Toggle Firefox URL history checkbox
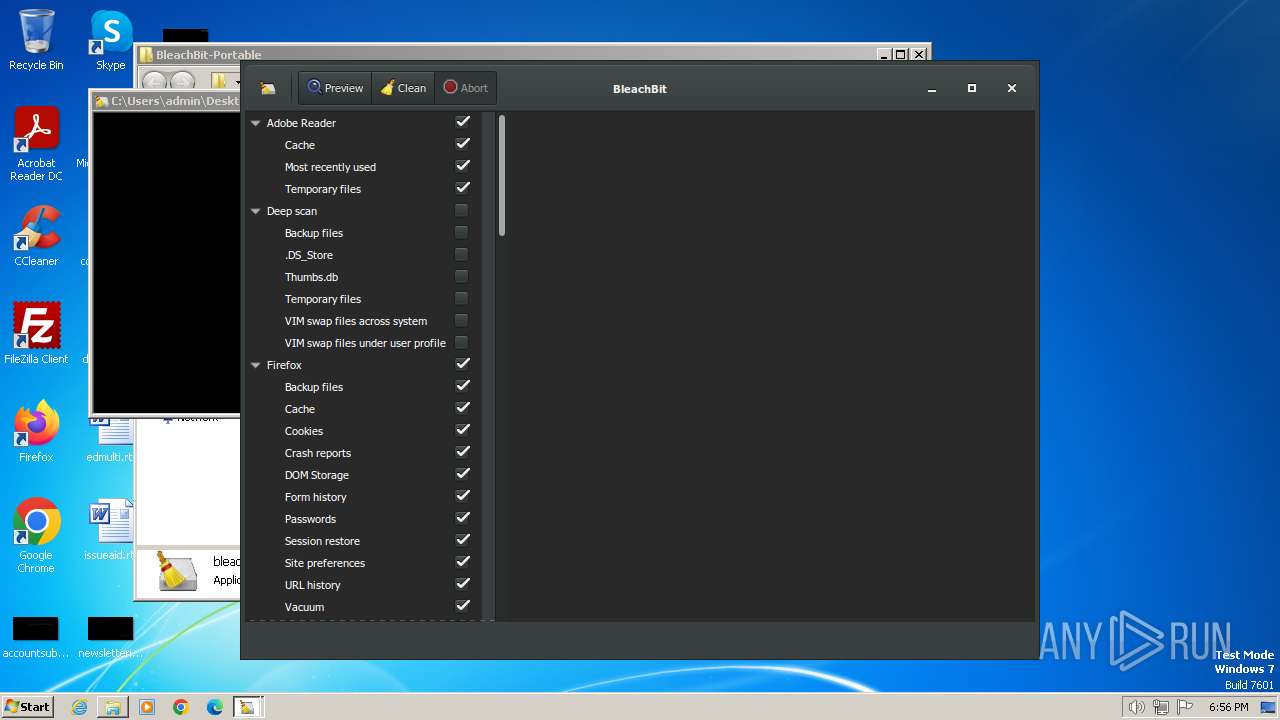This screenshot has width=1280, height=720. 462,584
